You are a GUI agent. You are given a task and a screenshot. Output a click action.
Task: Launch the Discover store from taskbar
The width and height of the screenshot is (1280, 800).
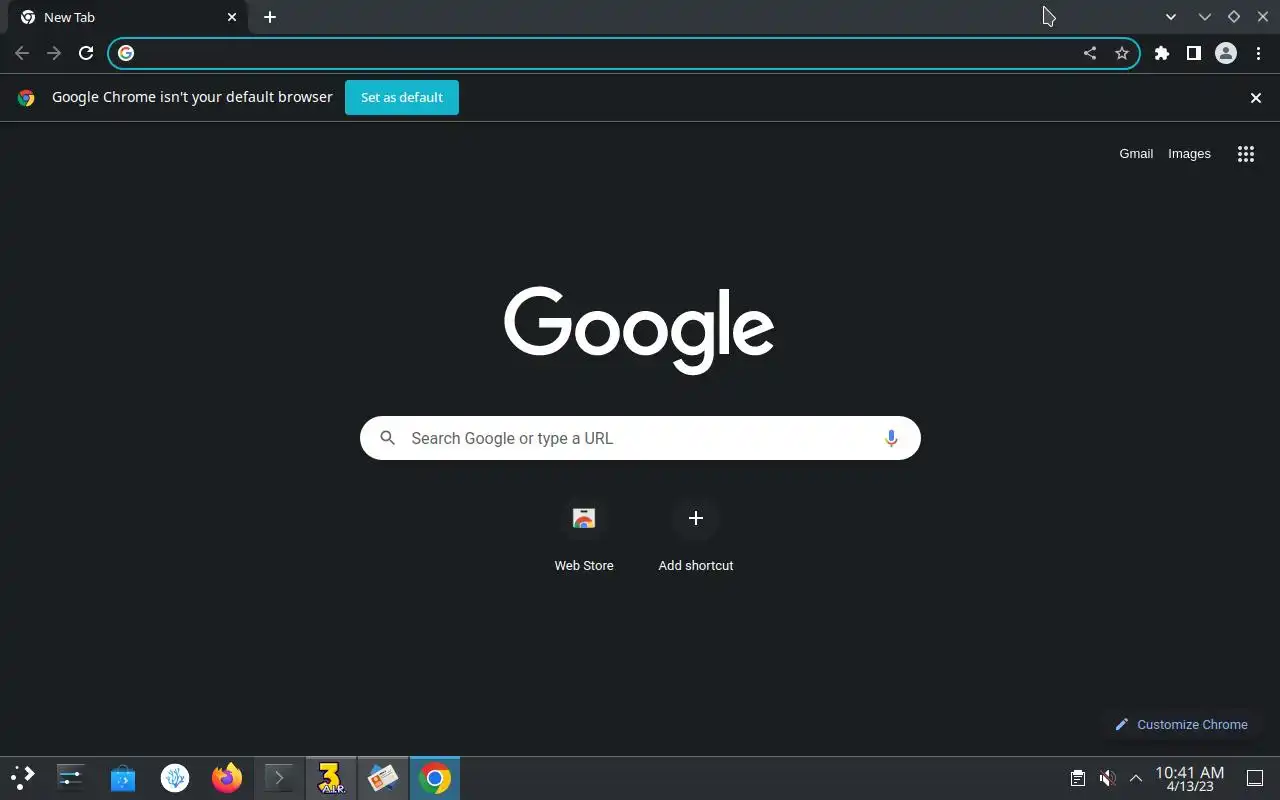[123, 778]
